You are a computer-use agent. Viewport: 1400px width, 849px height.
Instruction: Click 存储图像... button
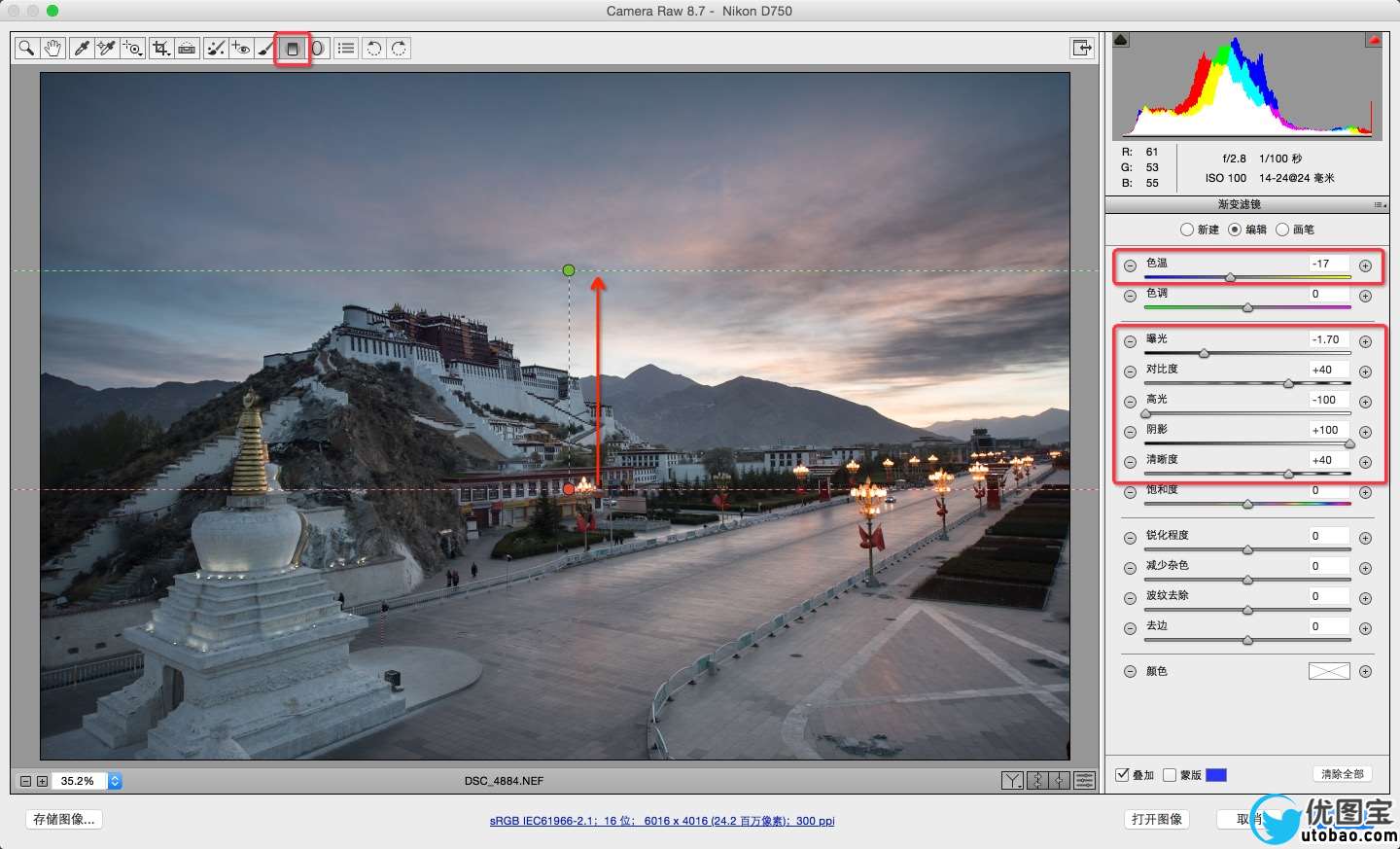[x=64, y=819]
